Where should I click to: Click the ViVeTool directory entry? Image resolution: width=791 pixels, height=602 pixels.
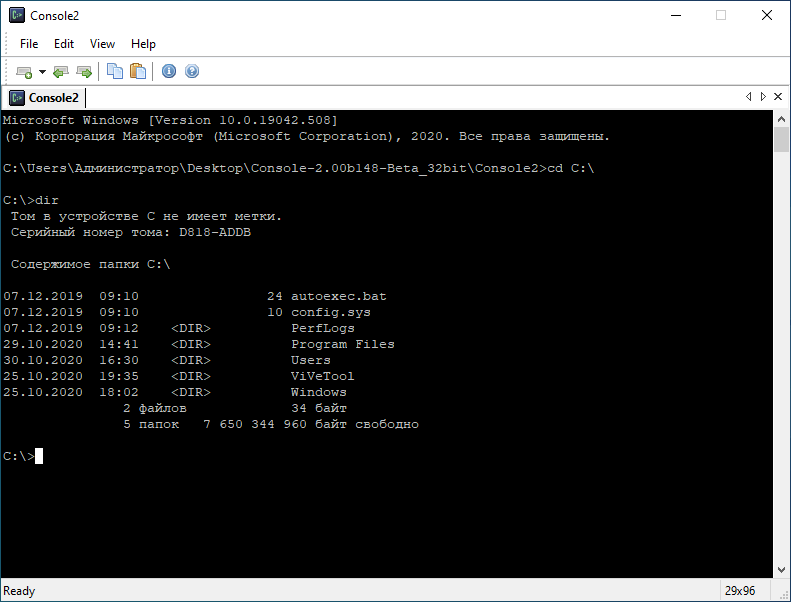tap(322, 376)
